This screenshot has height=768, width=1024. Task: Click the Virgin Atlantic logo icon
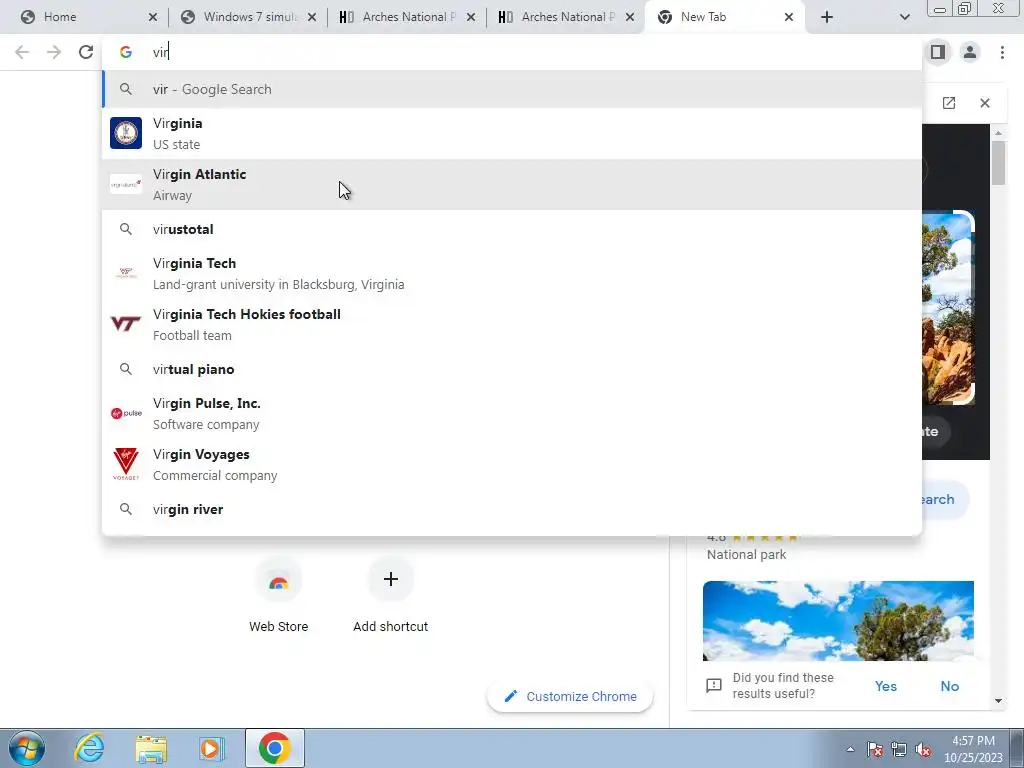(126, 184)
